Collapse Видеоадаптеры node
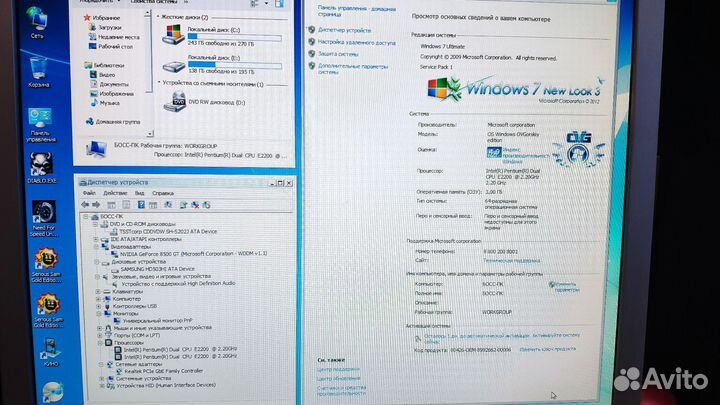Screen dimensions: 720x405 click(x=96, y=247)
